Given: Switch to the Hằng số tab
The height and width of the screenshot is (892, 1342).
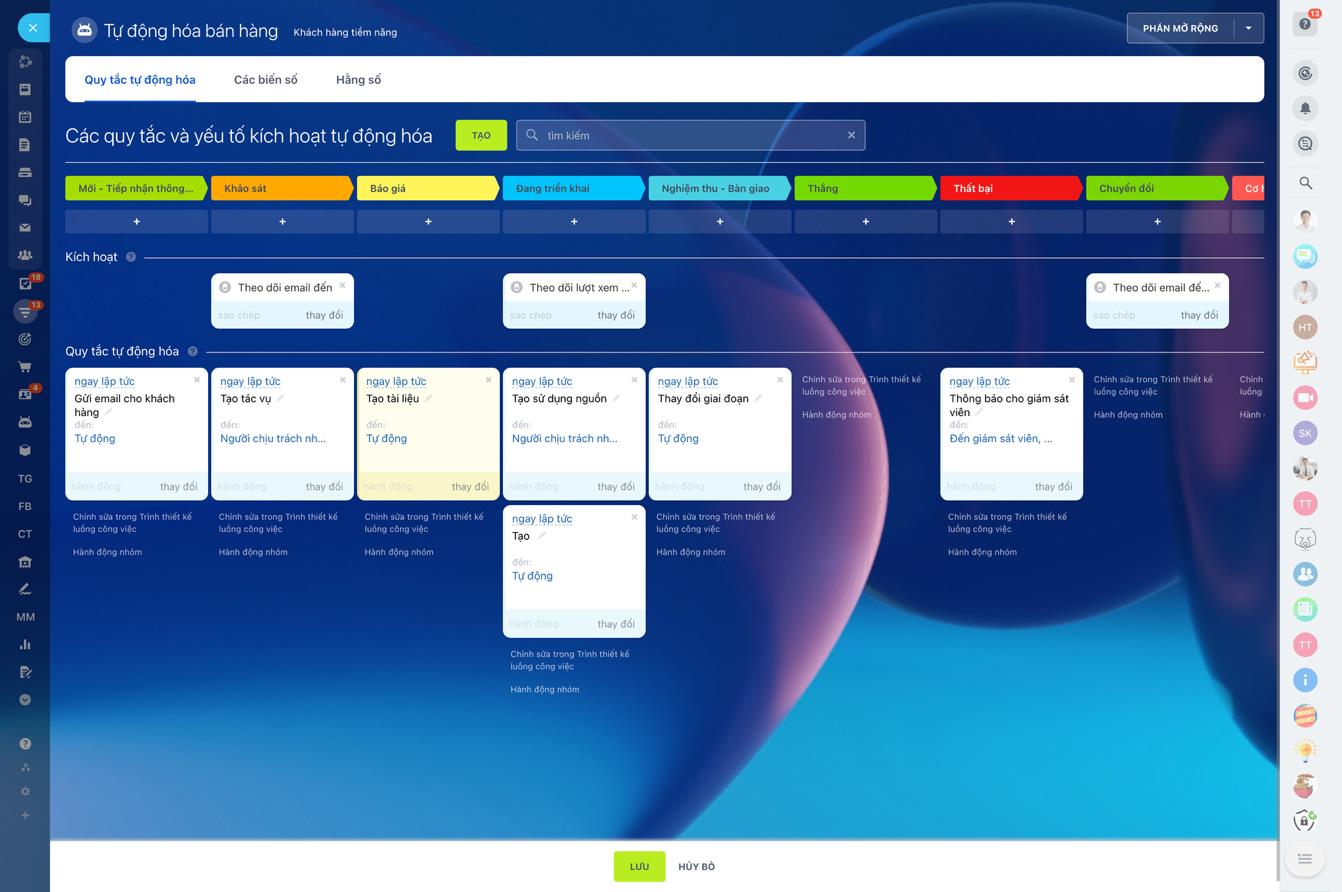Looking at the screenshot, I should 358,80.
